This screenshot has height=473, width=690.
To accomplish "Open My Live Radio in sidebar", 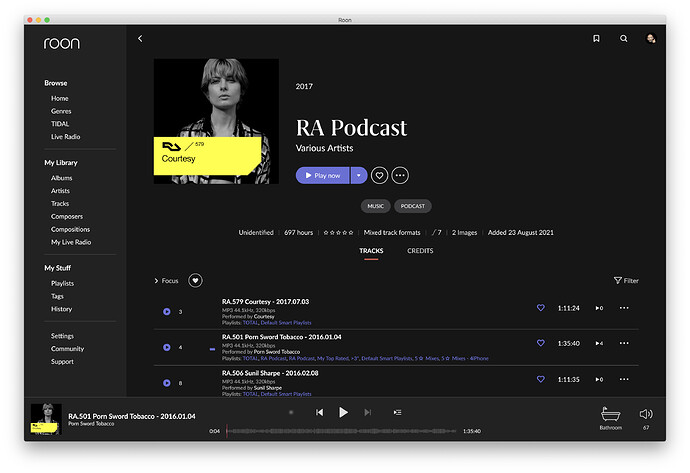I will click(71, 242).
